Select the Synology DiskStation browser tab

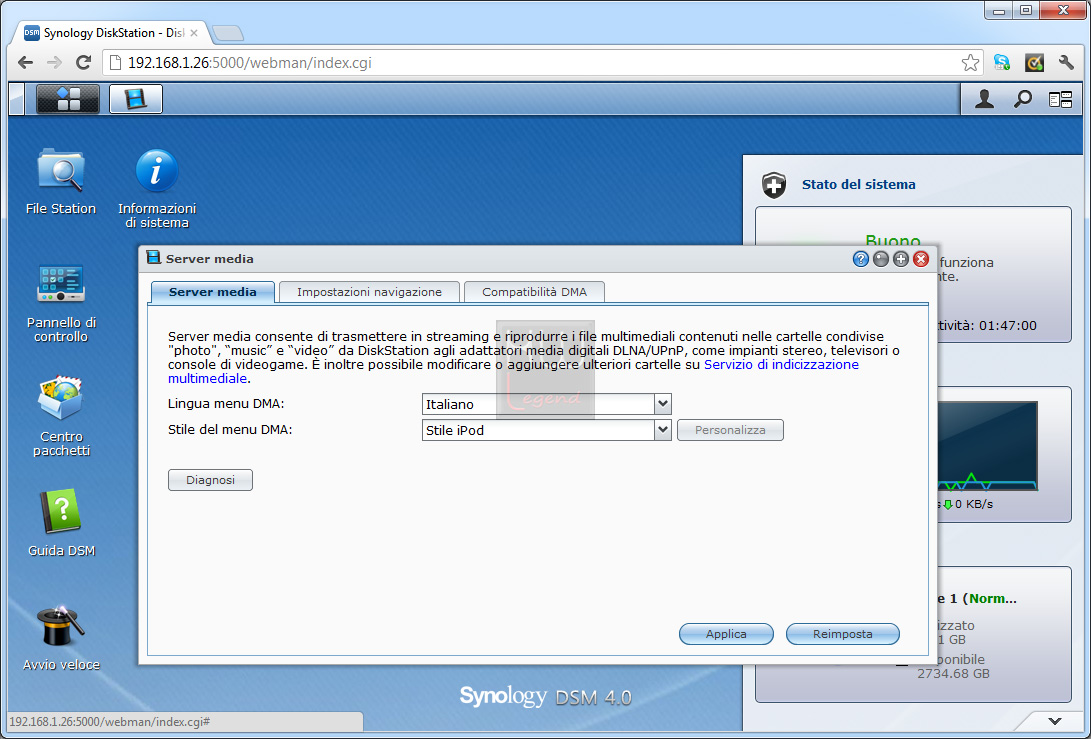[113, 33]
